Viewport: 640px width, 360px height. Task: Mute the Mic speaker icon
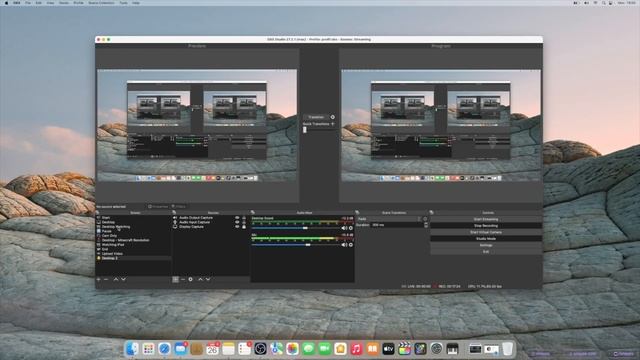click(344, 245)
